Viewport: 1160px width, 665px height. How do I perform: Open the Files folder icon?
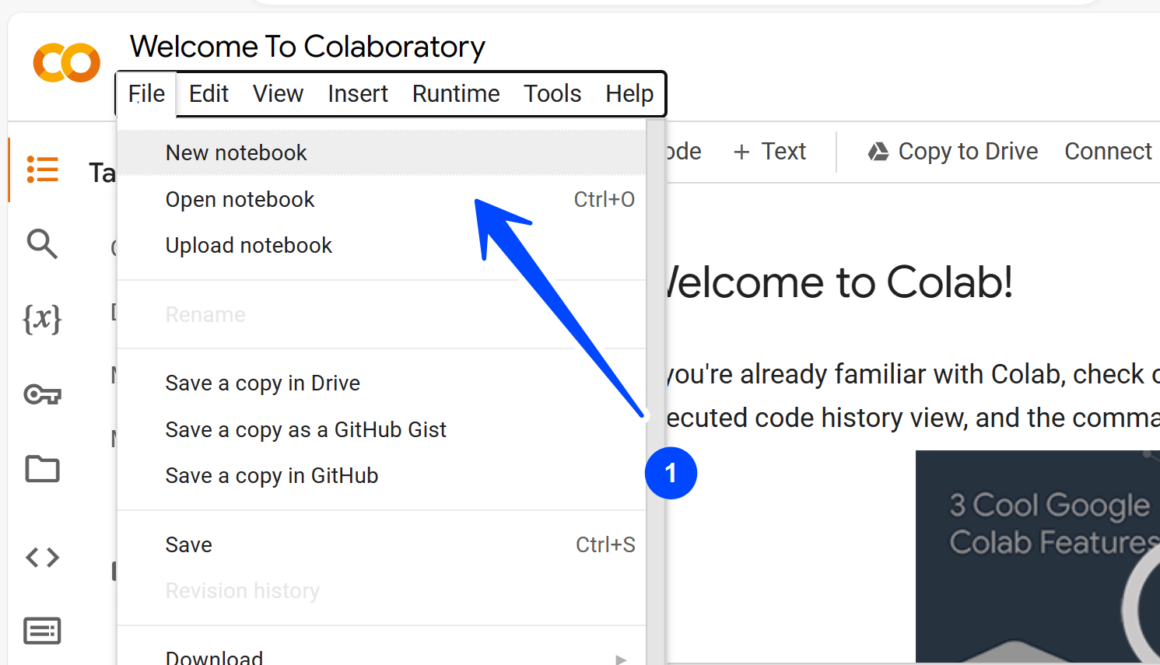tap(42, 469)
